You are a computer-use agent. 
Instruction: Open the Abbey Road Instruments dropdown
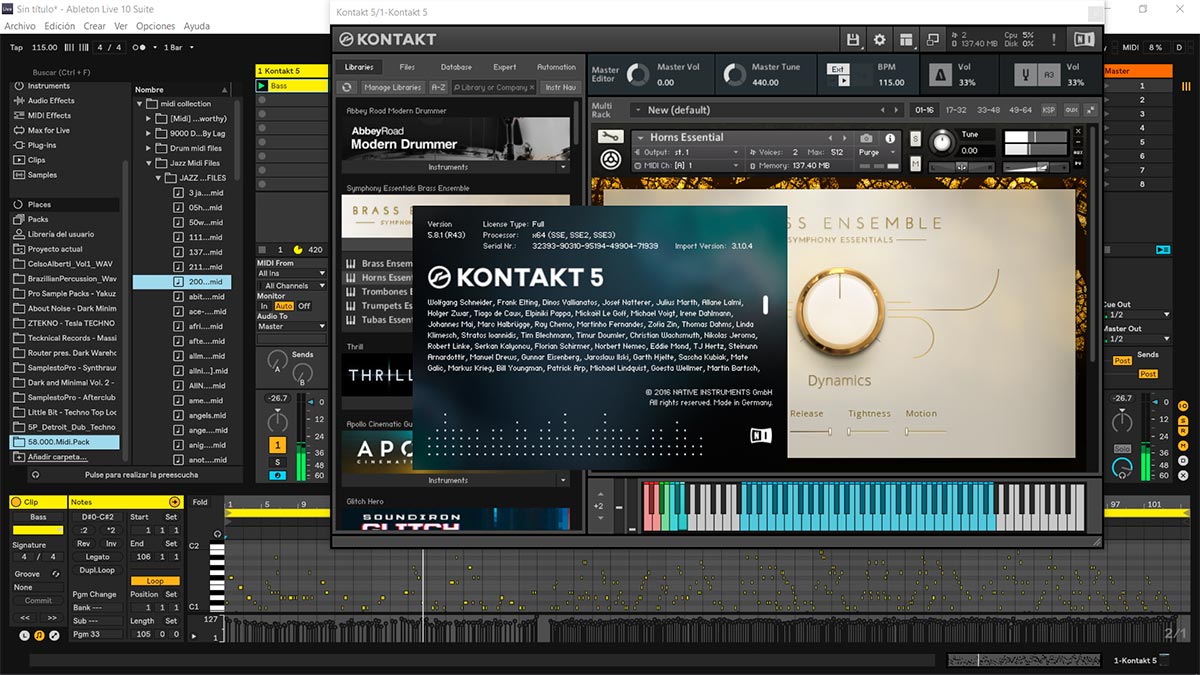click(563, 167)
